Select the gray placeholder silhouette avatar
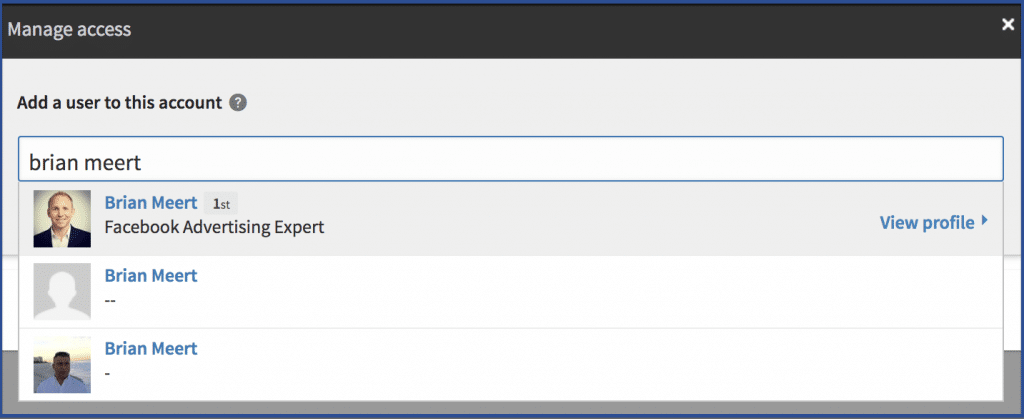 [62, 291]
